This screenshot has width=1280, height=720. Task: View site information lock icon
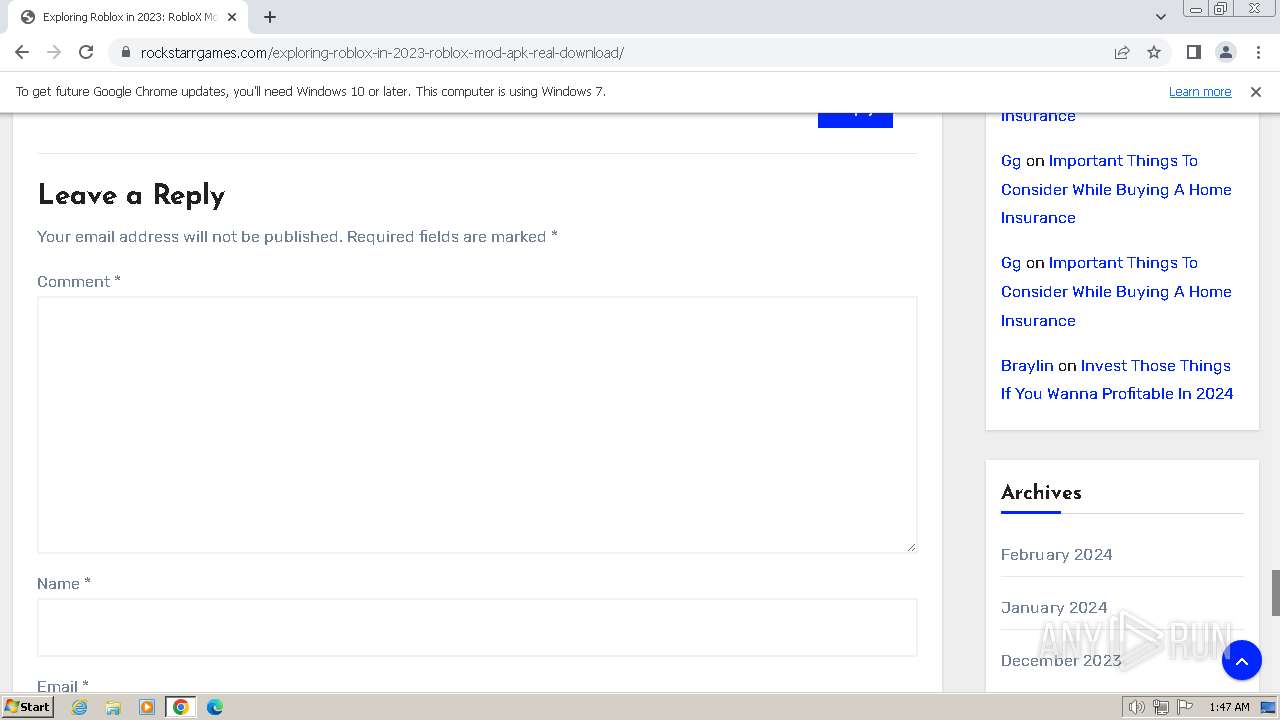coord(126,52)
